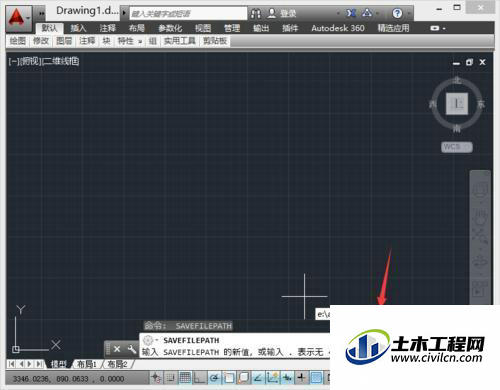Open the 块 ribbon panel
500x390 pixels.
tap(106, 41)
